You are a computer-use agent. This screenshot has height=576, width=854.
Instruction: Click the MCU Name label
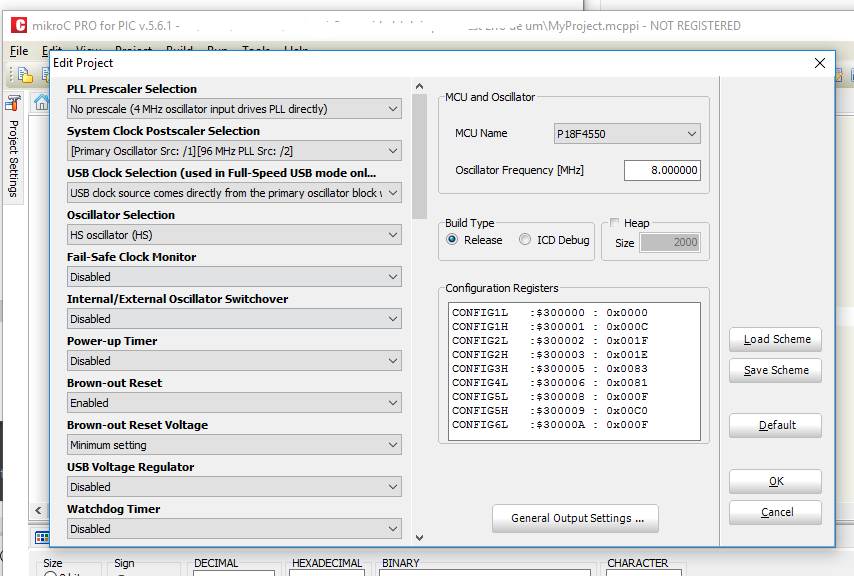[481, 133]
